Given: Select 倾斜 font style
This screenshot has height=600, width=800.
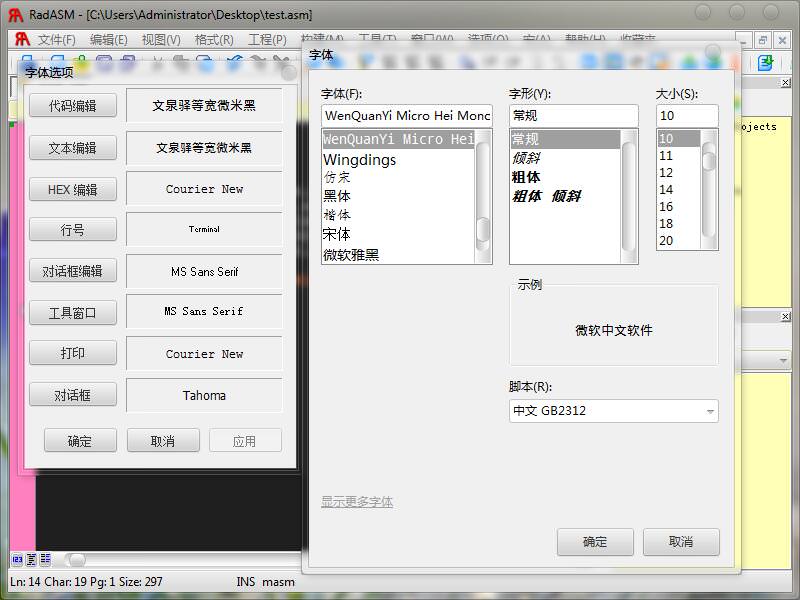Looking at the screenshot, I should [565, 158].
